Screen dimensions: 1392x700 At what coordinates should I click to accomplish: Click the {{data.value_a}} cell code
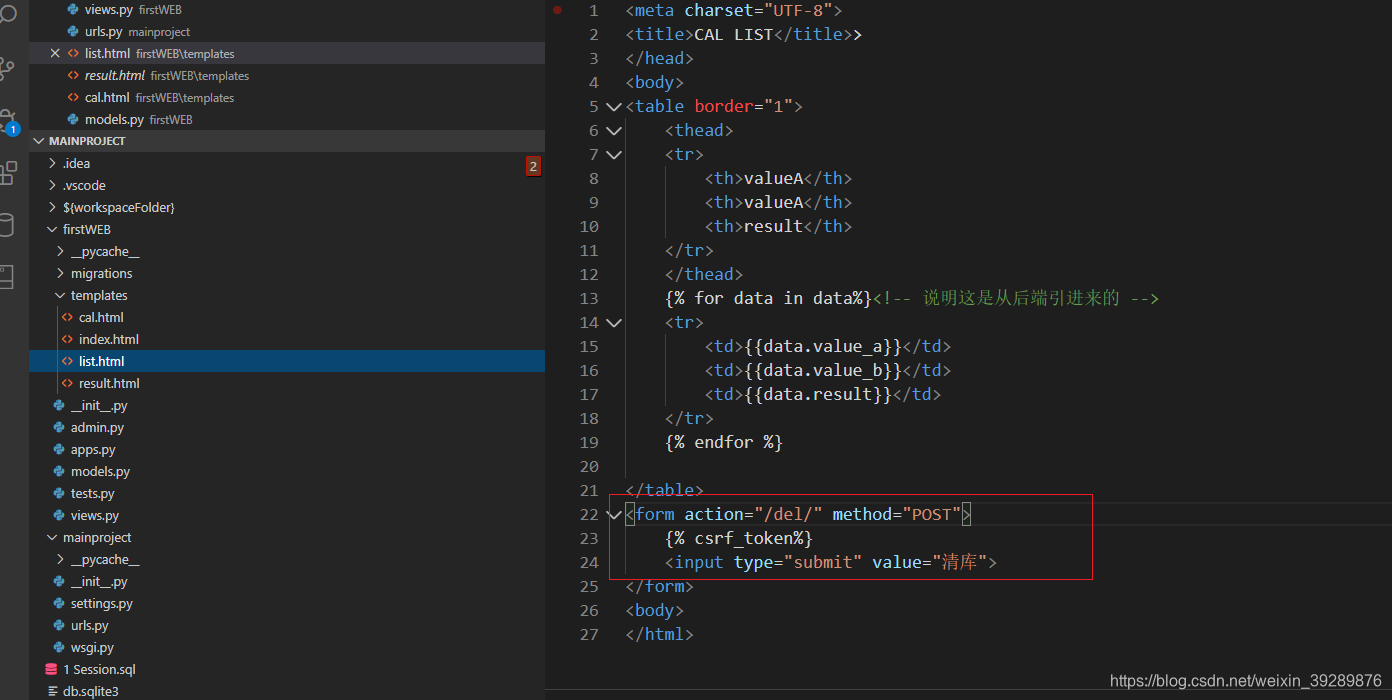tap(822, 346)
